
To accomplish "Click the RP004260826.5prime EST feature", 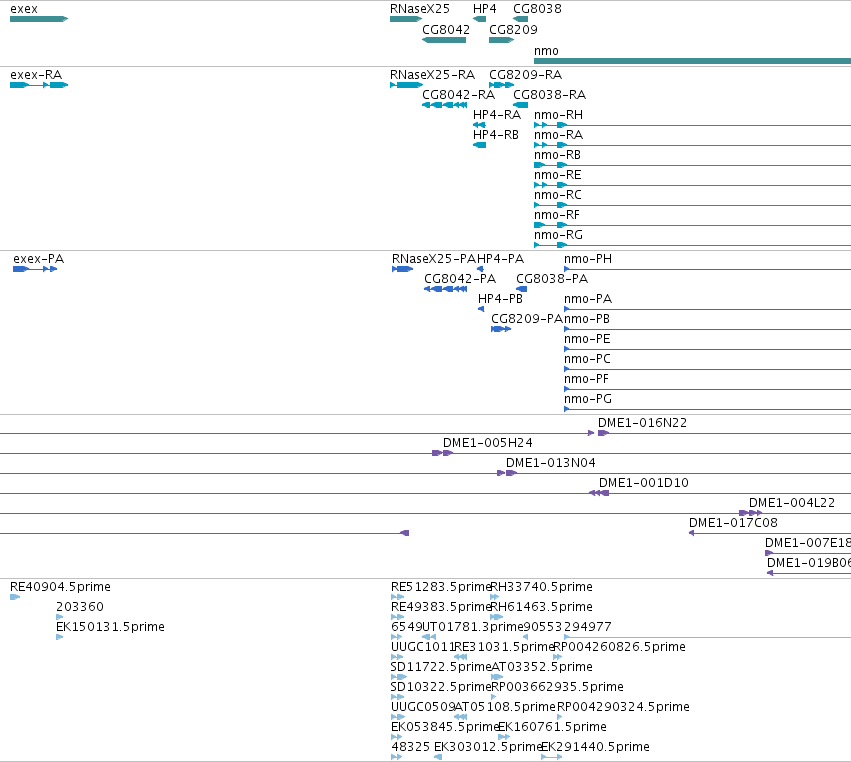I will [x=557, y=657].
